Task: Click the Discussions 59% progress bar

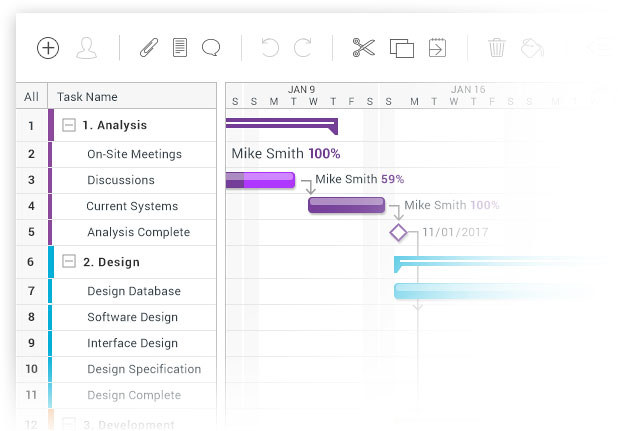Action: tap(260, 180)
